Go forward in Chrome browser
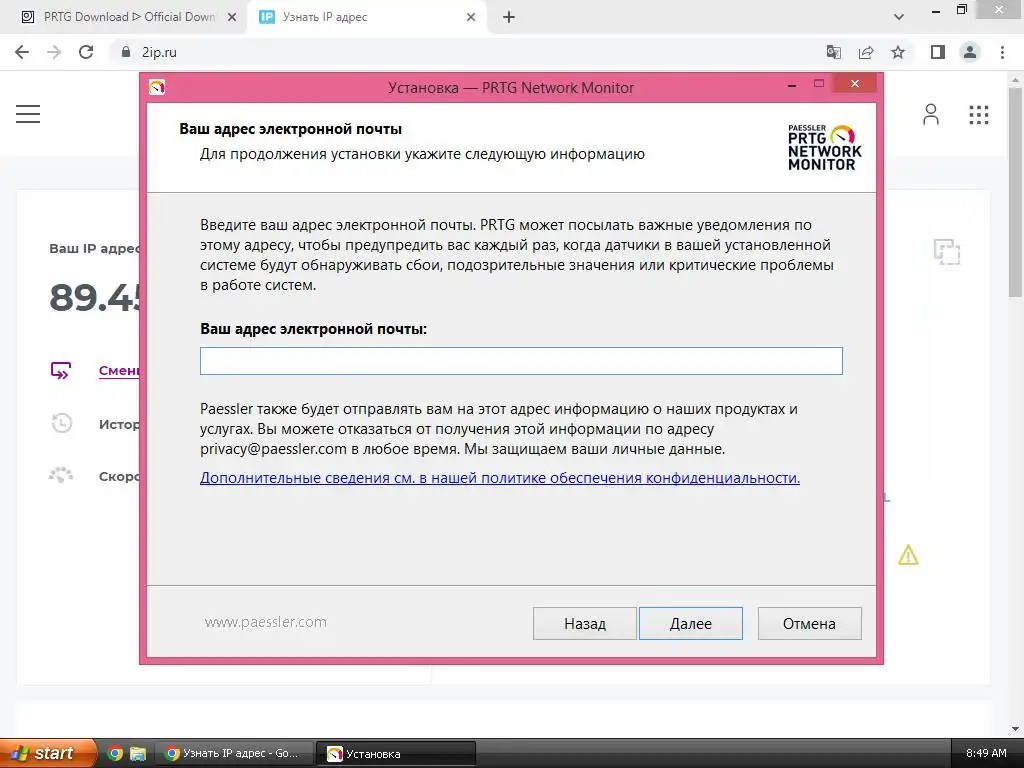 coord(54,52)
